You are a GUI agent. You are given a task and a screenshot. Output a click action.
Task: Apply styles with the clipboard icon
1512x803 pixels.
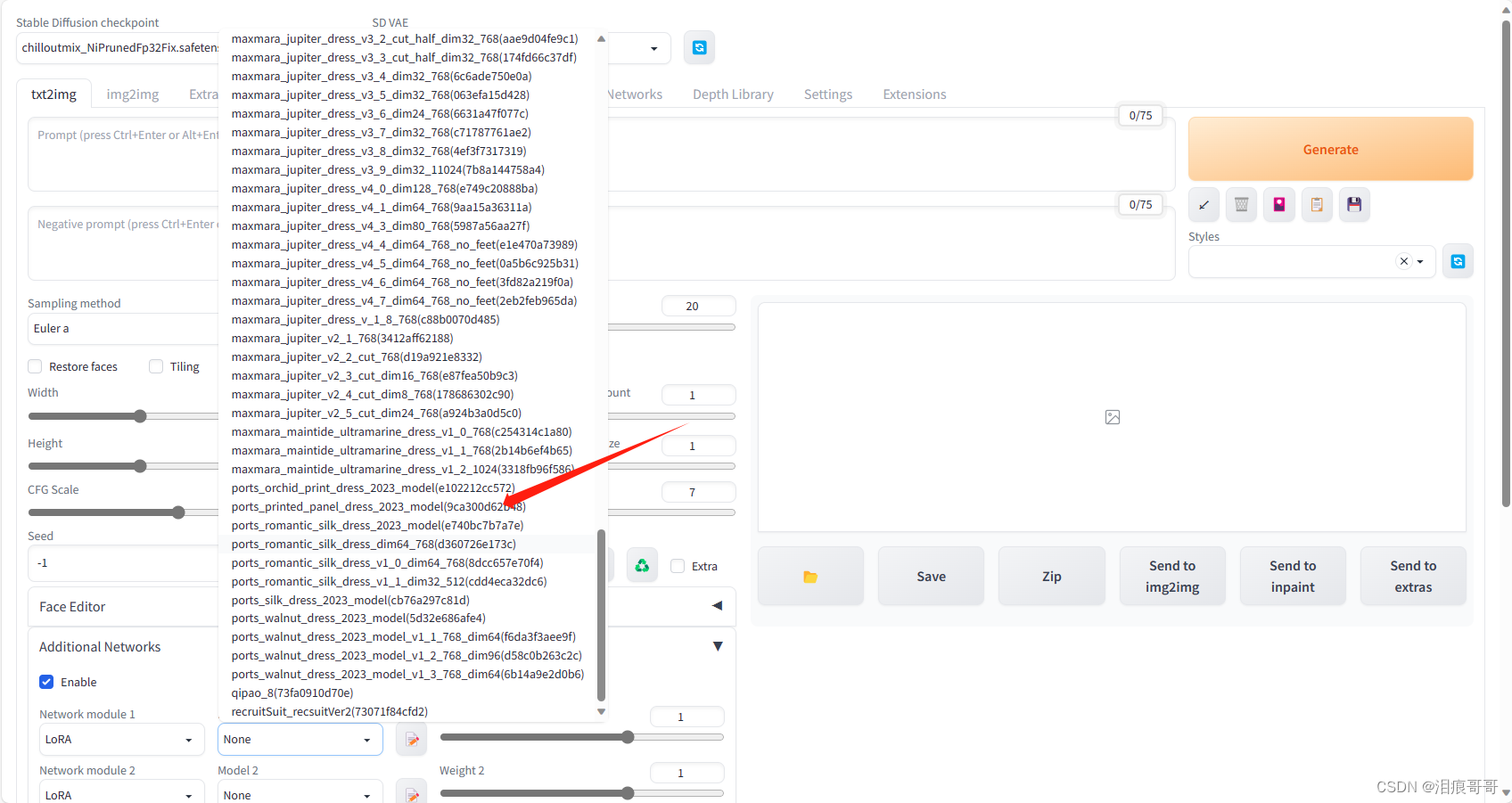1317,205
